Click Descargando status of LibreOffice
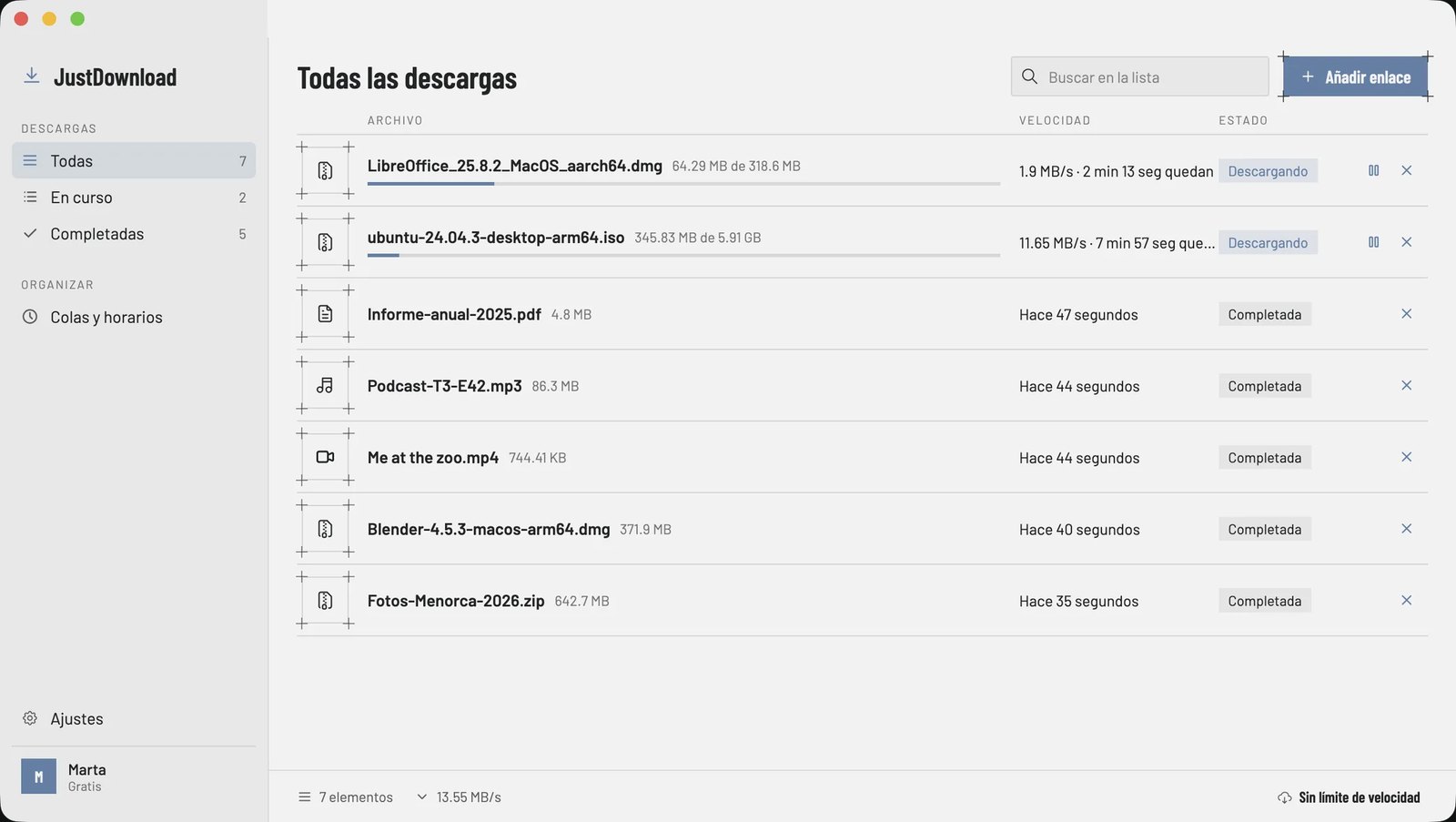 [1268, 171]
